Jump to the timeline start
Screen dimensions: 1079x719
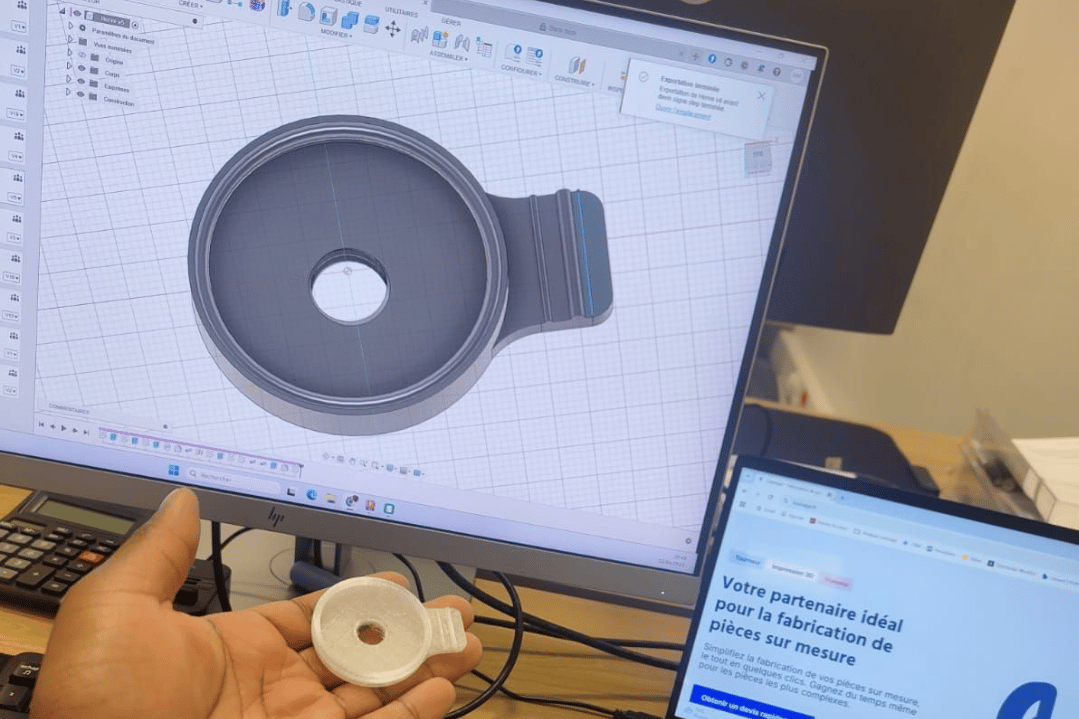coord(41,425)
